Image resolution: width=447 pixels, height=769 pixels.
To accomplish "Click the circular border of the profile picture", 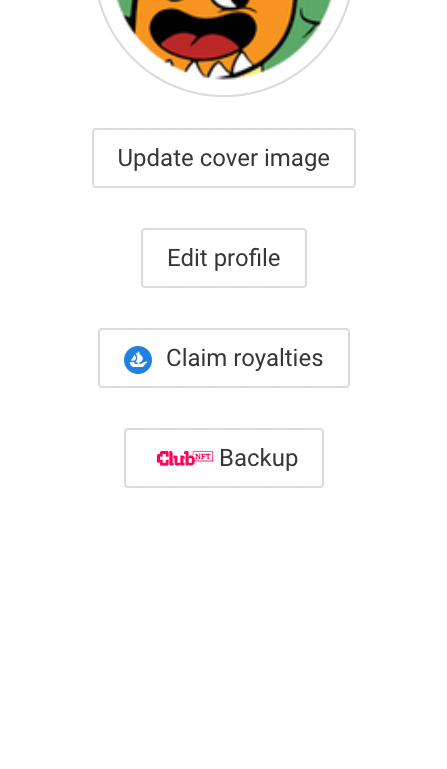I will coord(224,95).
